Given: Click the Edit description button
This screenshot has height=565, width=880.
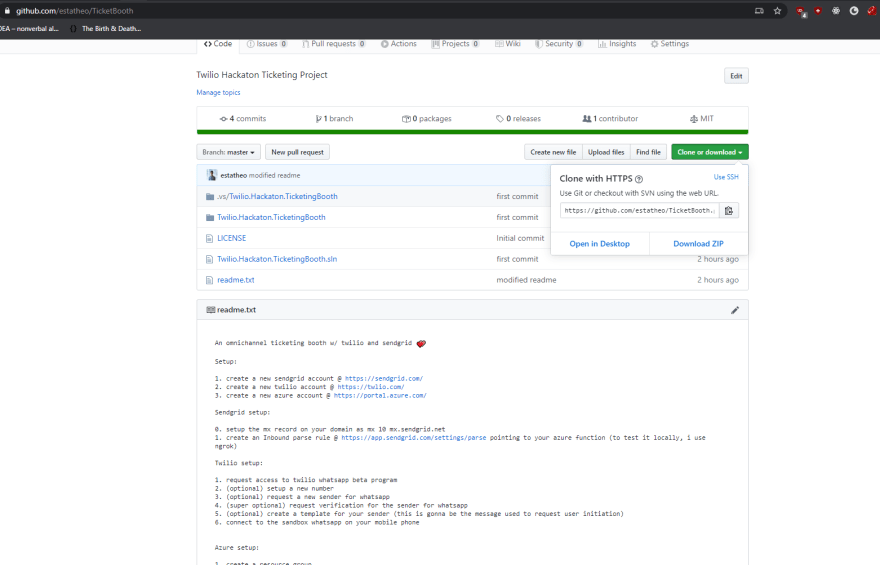Looking at the screenshot, I should point(736,76).
